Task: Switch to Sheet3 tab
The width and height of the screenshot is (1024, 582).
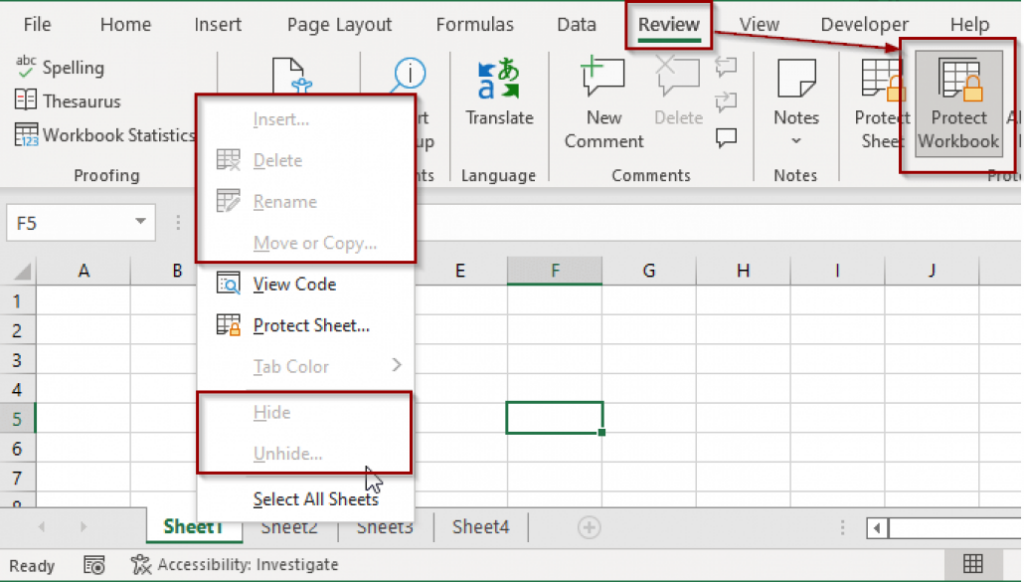Action: tap(385, 528)
